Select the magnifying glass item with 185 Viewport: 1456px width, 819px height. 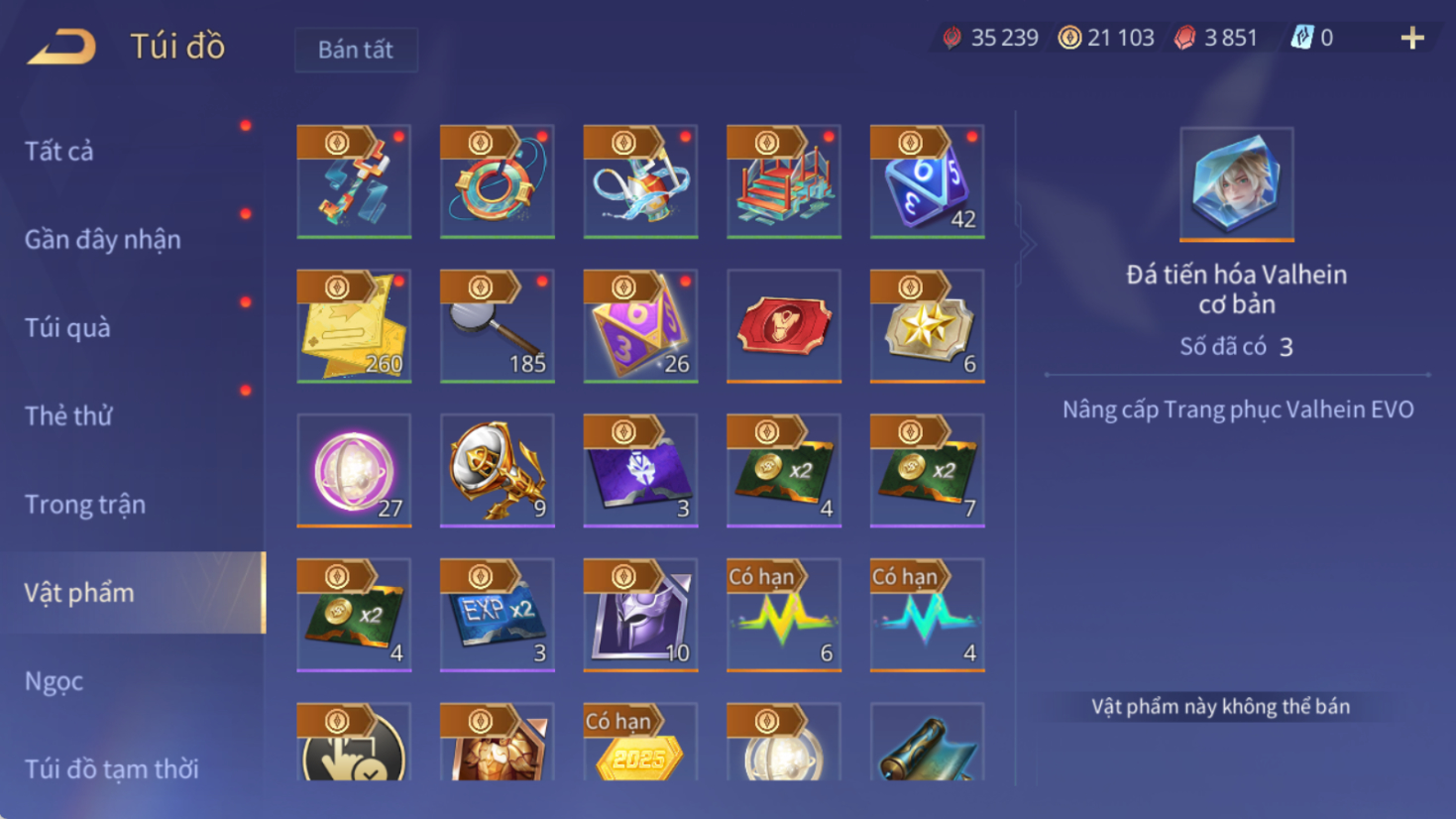(x=498, y=326)
